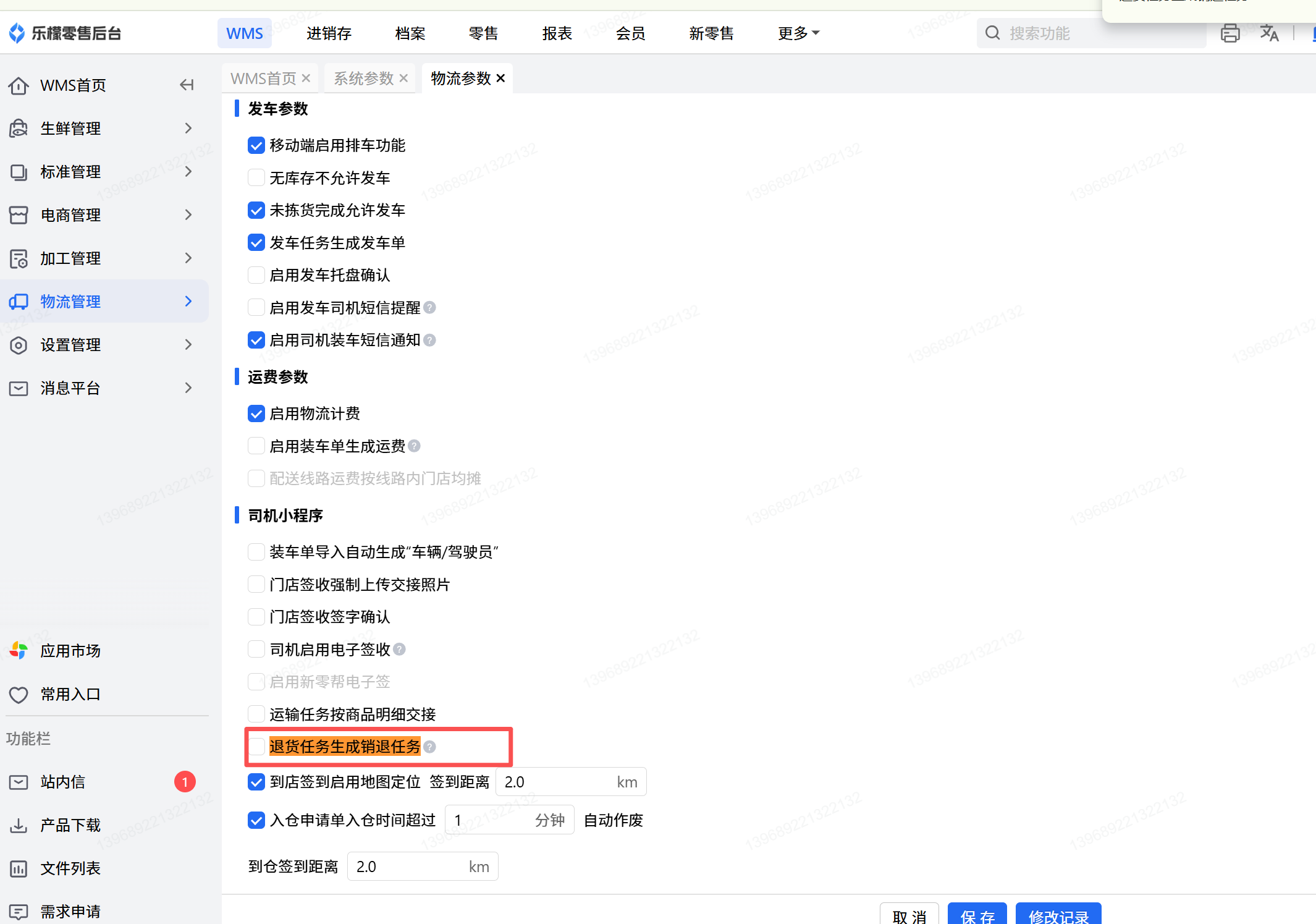Click the language translate icon
This screenshot has height=924, width=1316.
(x=1268, y=33)
